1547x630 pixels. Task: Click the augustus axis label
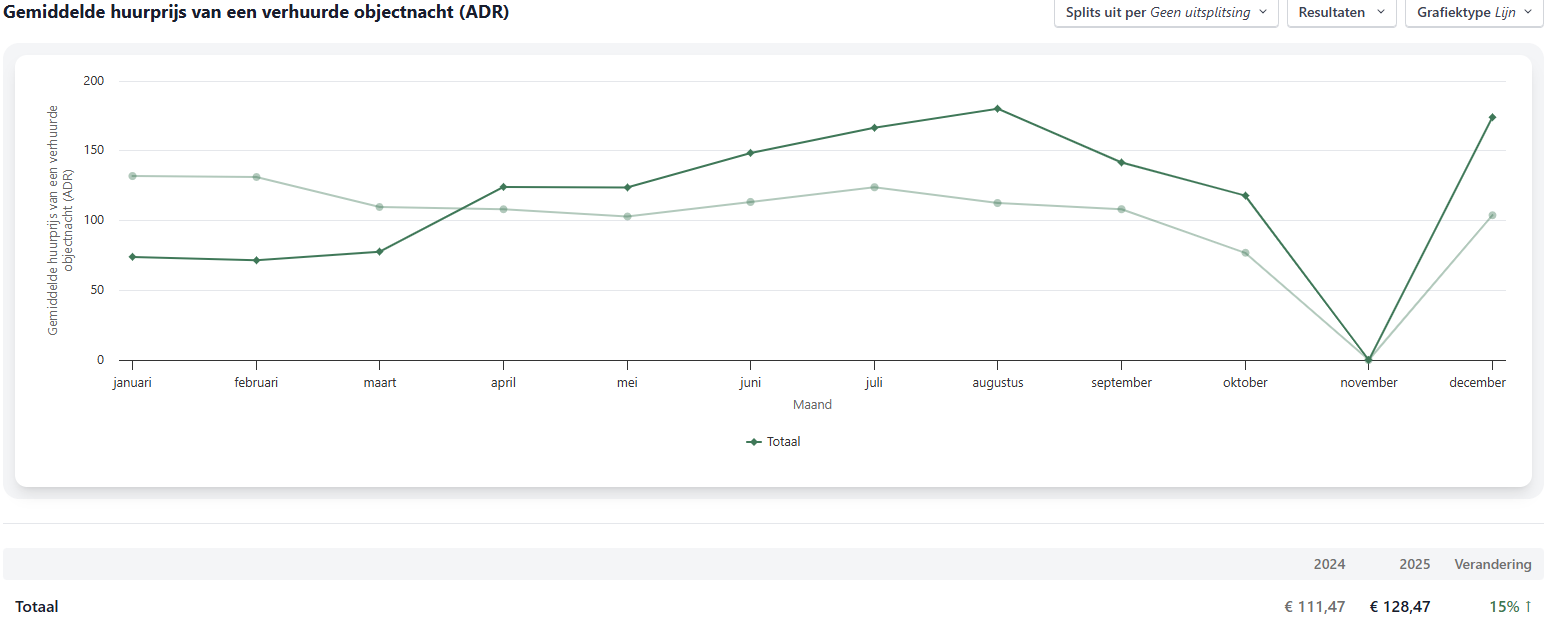point(998,382)
